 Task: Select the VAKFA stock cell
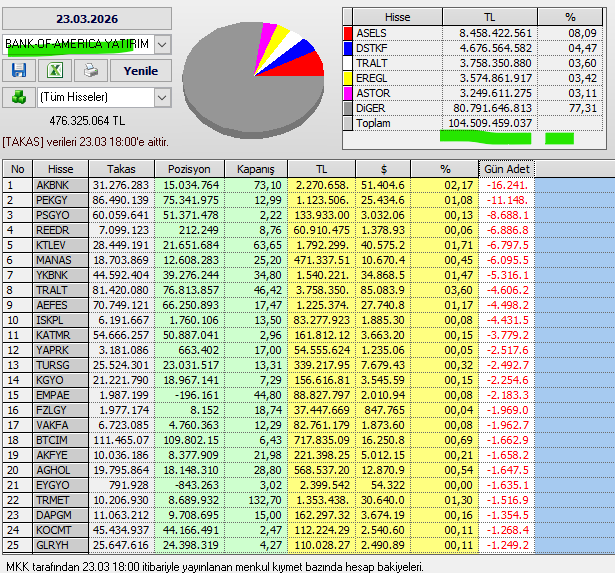tap(61, 425)
